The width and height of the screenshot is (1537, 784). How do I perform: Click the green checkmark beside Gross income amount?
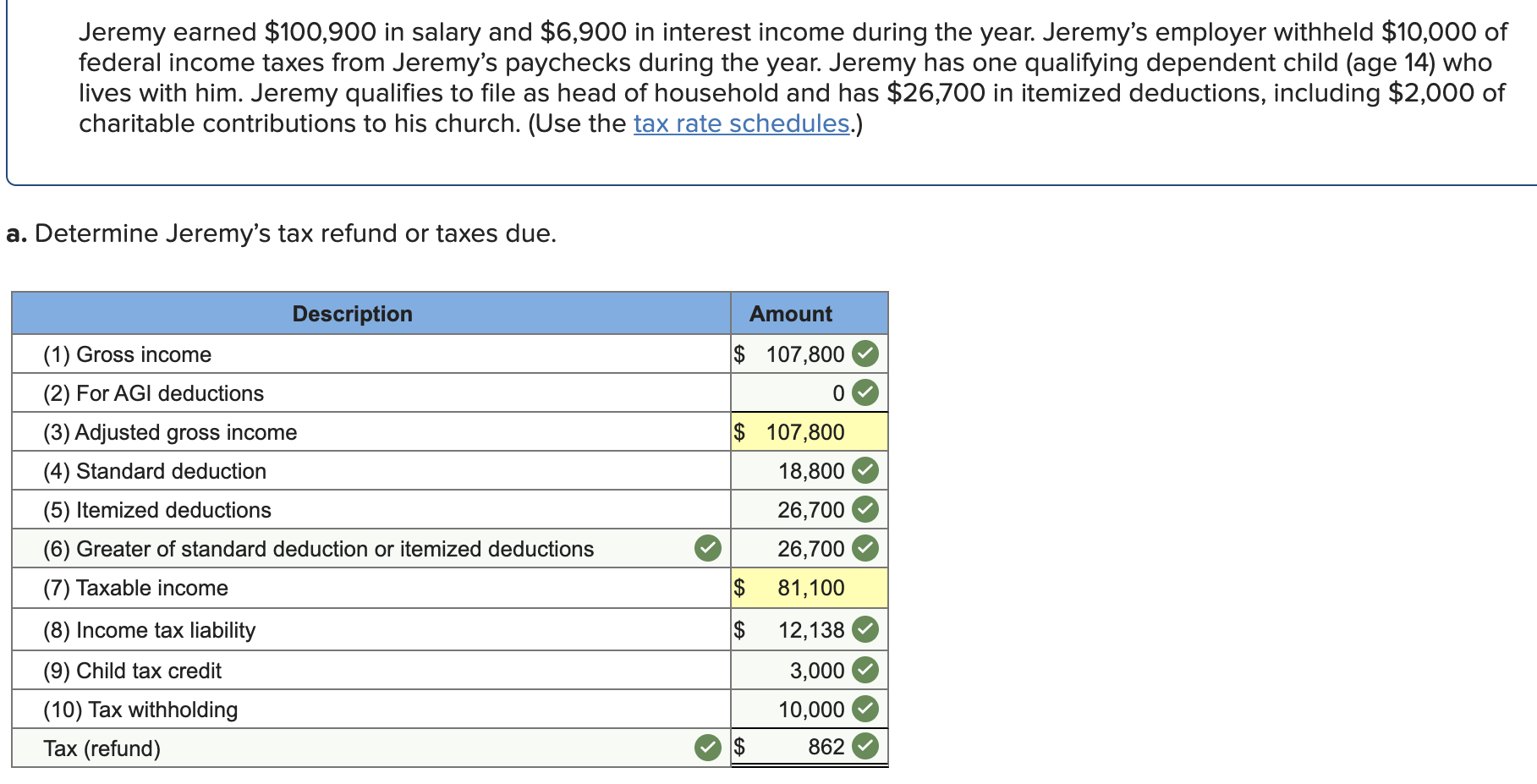(865, 354)
